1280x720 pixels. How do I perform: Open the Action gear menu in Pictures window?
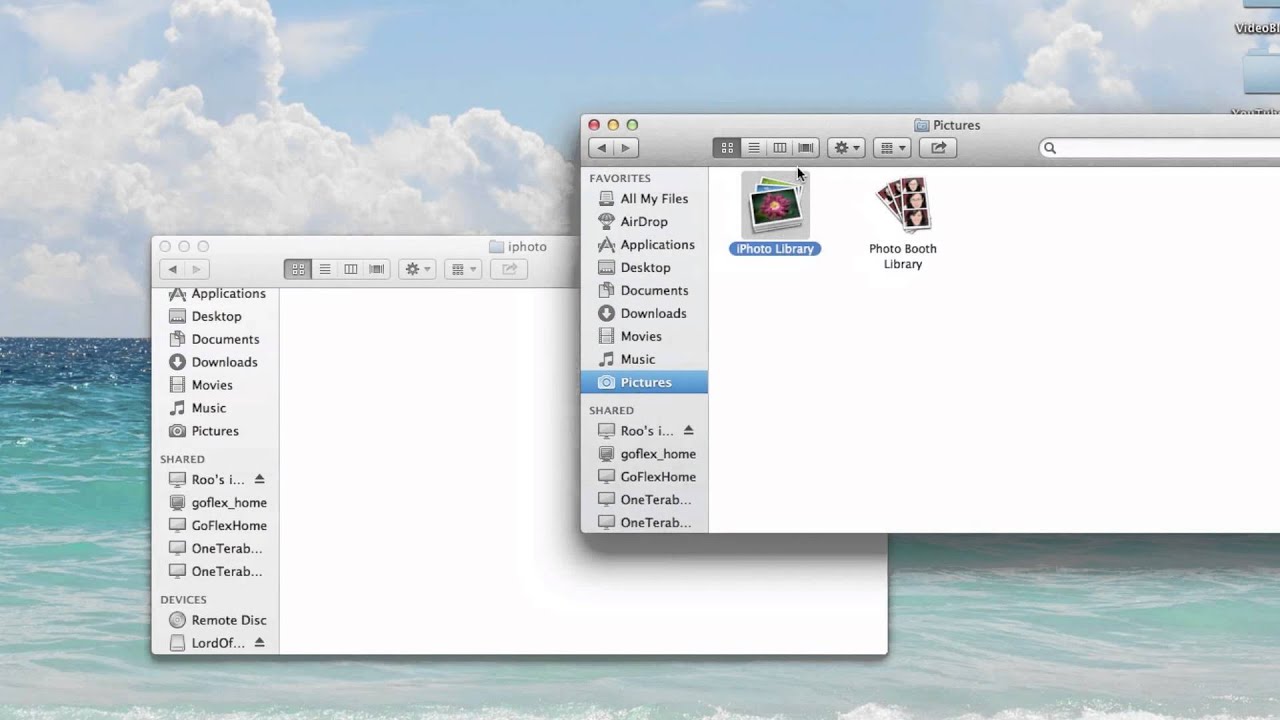tap(847, 148)
